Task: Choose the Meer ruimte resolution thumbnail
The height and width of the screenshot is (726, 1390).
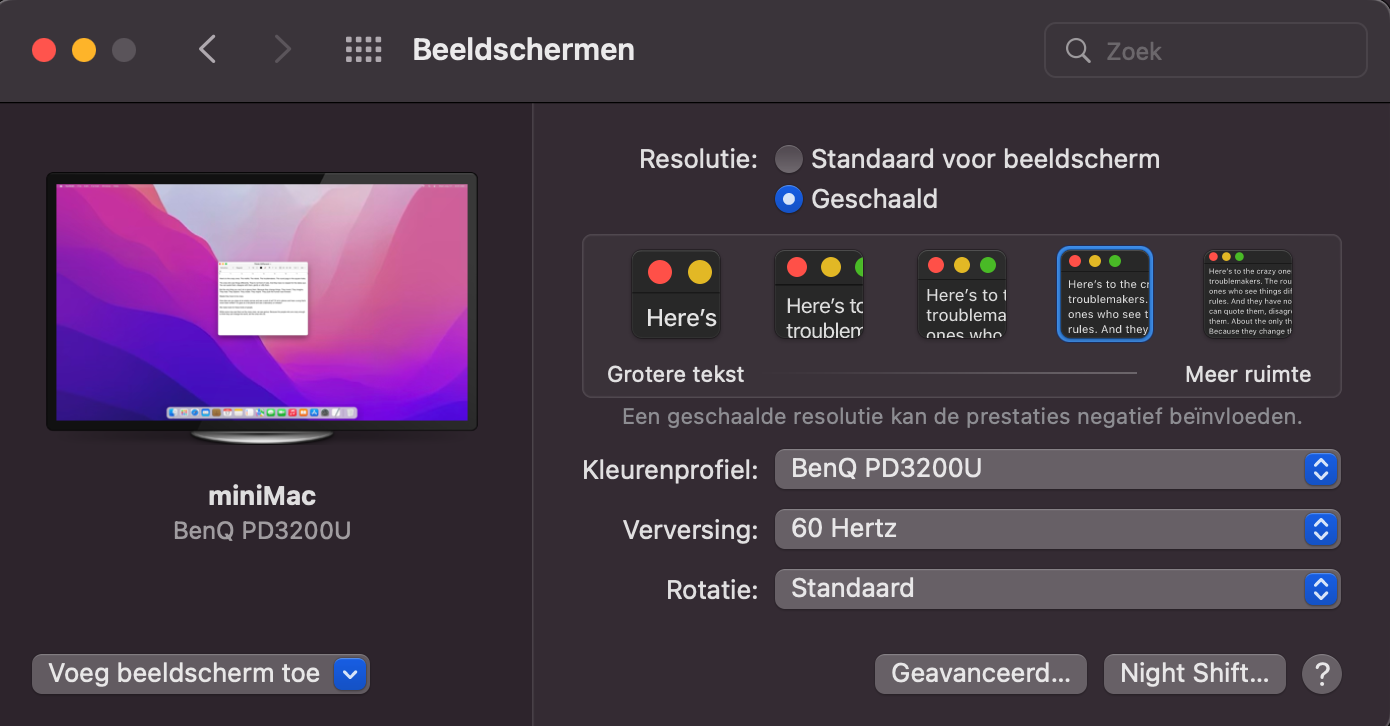Action: tap(1248, 294)
